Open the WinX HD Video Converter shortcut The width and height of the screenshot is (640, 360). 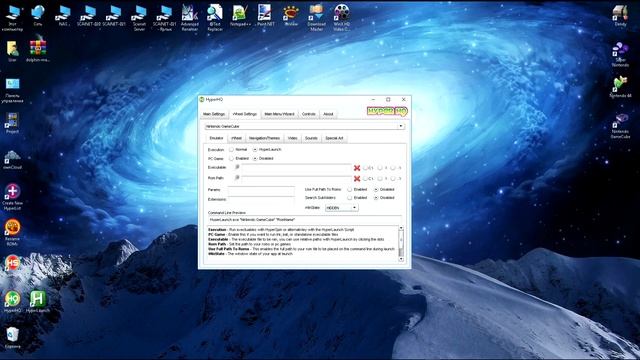click(342, 18)
